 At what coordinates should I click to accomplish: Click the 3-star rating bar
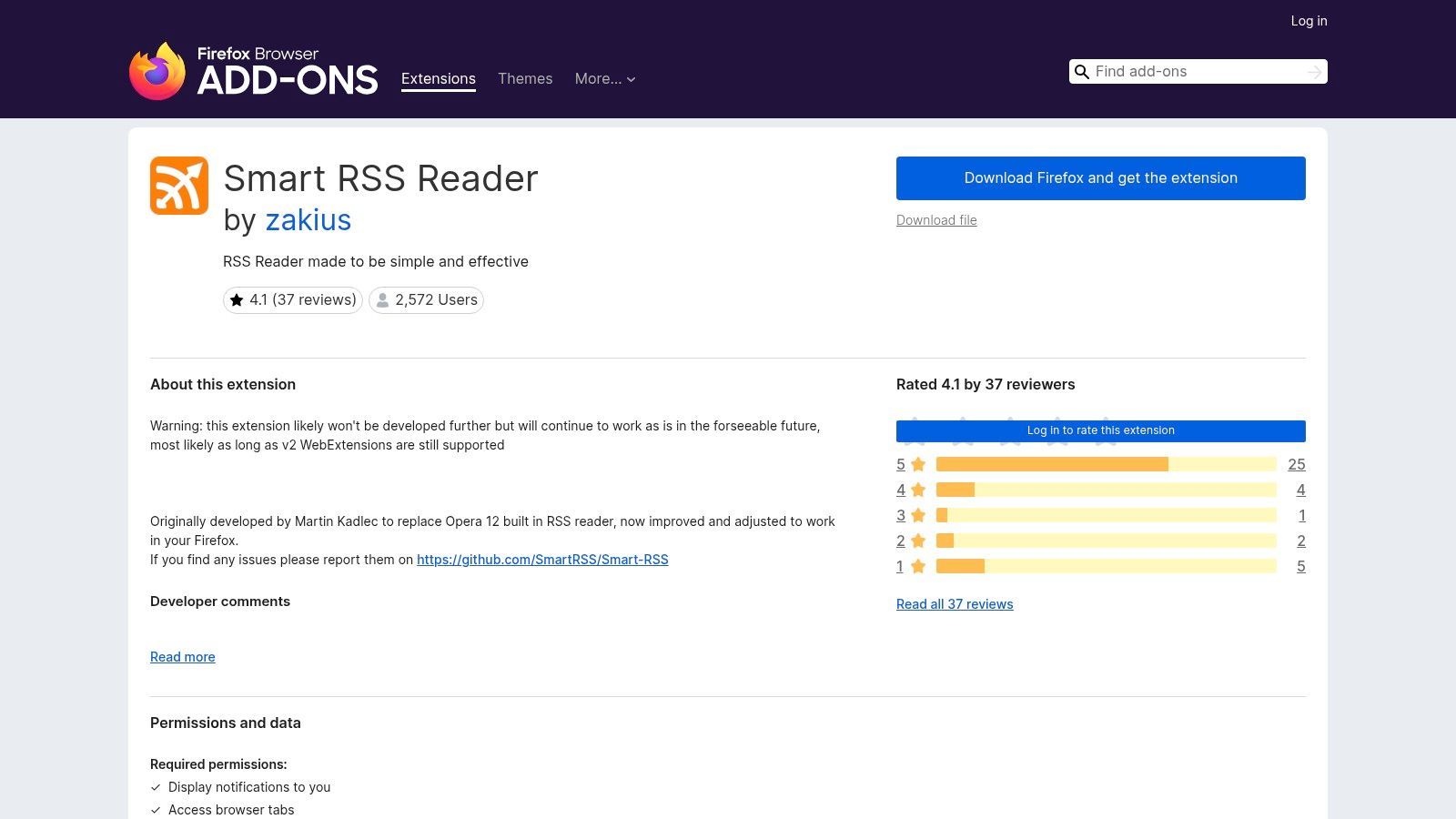(1107, 515)
